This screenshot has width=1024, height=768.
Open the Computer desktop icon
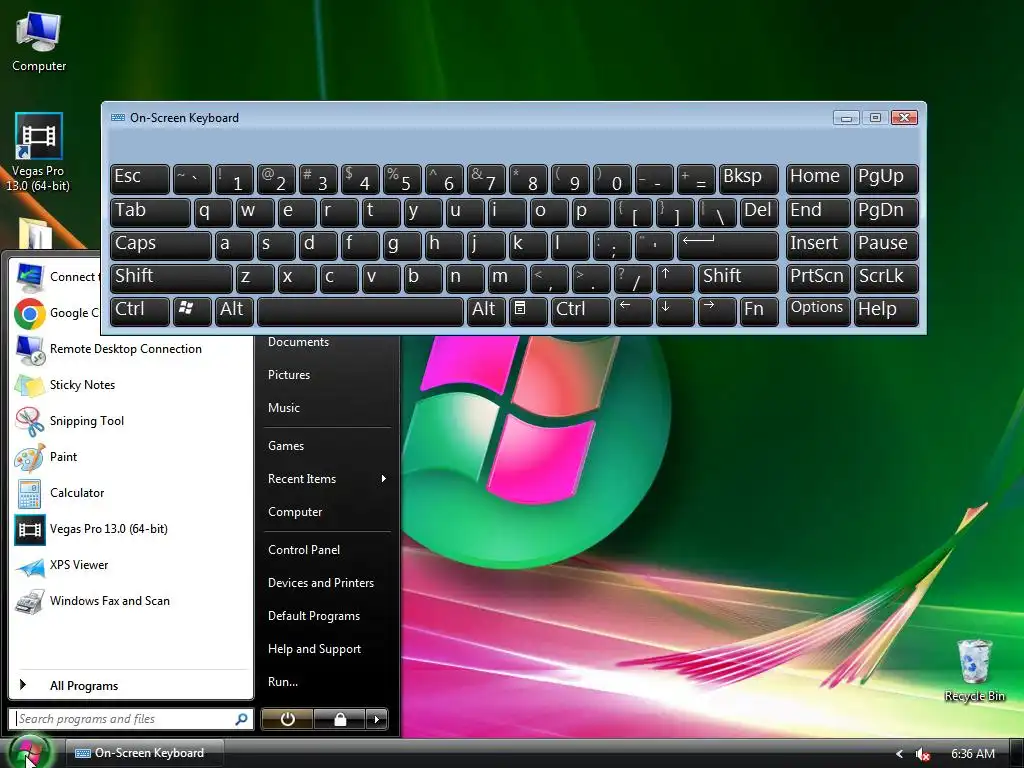(x=39, y=33)
